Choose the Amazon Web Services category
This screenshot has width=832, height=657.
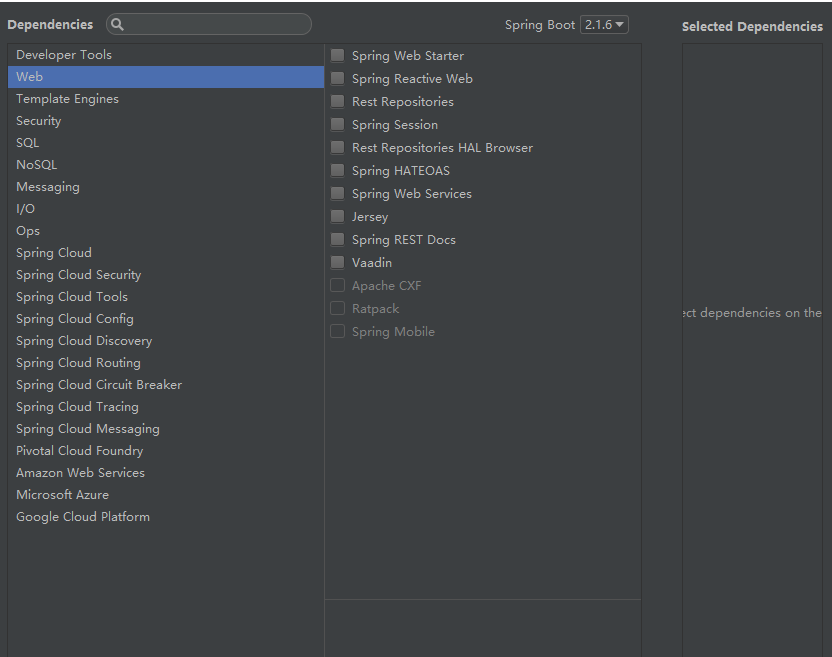pos(166,473)
